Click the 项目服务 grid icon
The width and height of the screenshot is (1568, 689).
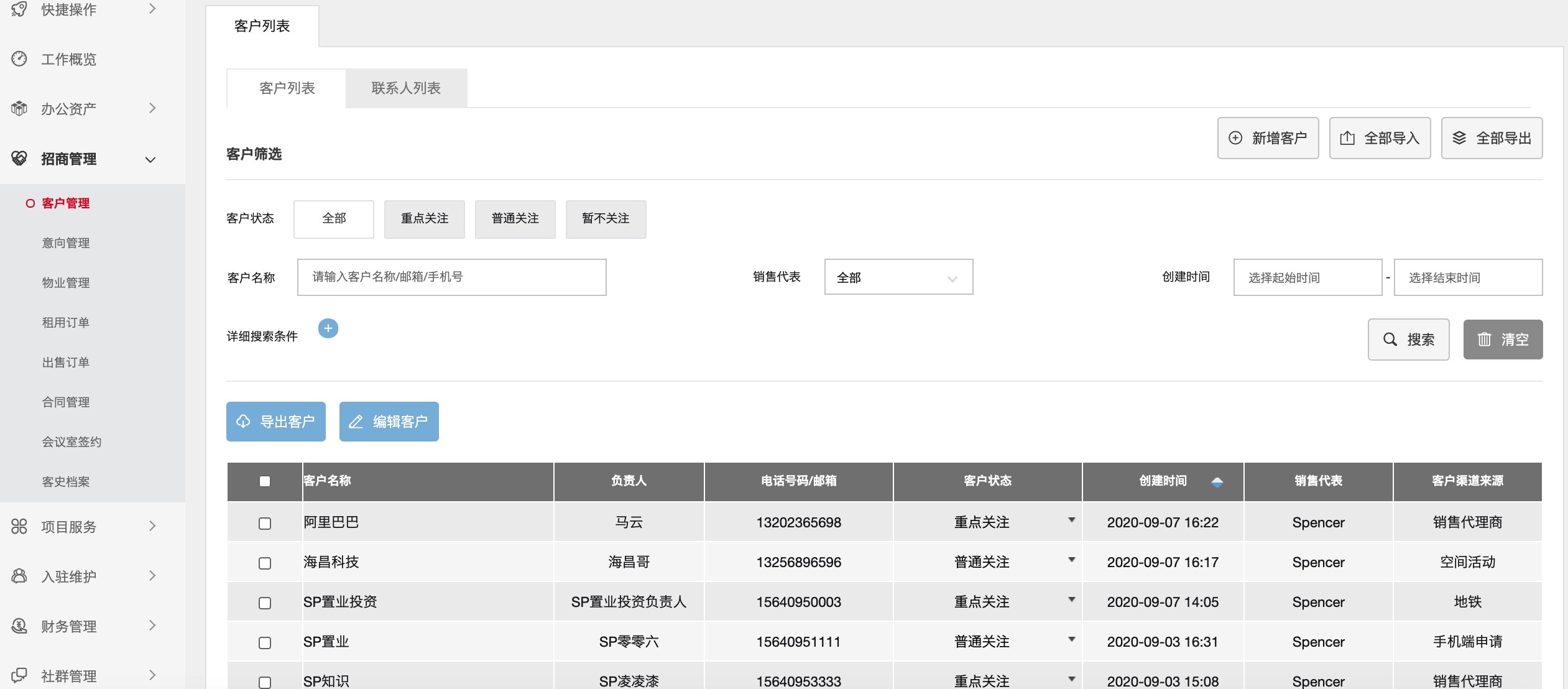19,527
